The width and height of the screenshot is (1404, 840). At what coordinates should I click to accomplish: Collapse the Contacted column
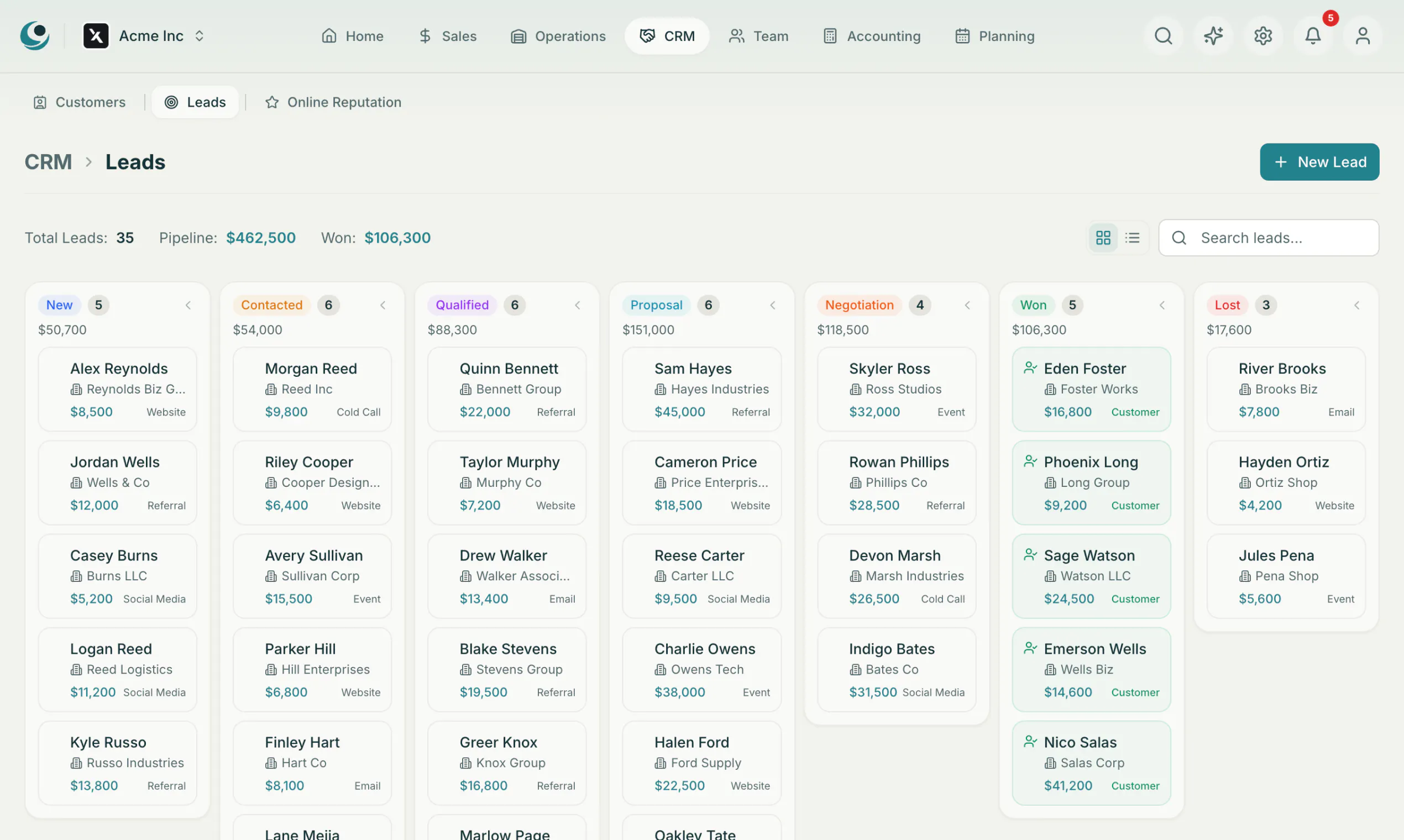[x=383, y=305]
